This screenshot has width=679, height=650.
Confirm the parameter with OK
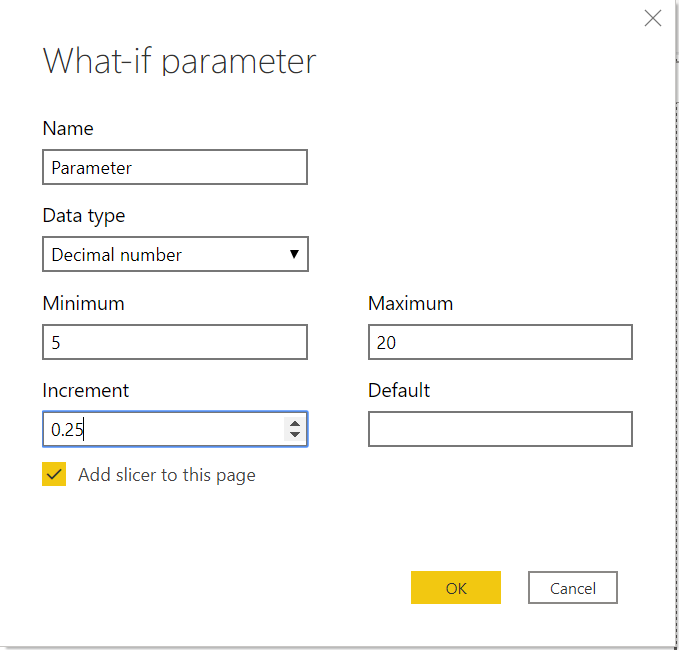[x=456, y=588]
